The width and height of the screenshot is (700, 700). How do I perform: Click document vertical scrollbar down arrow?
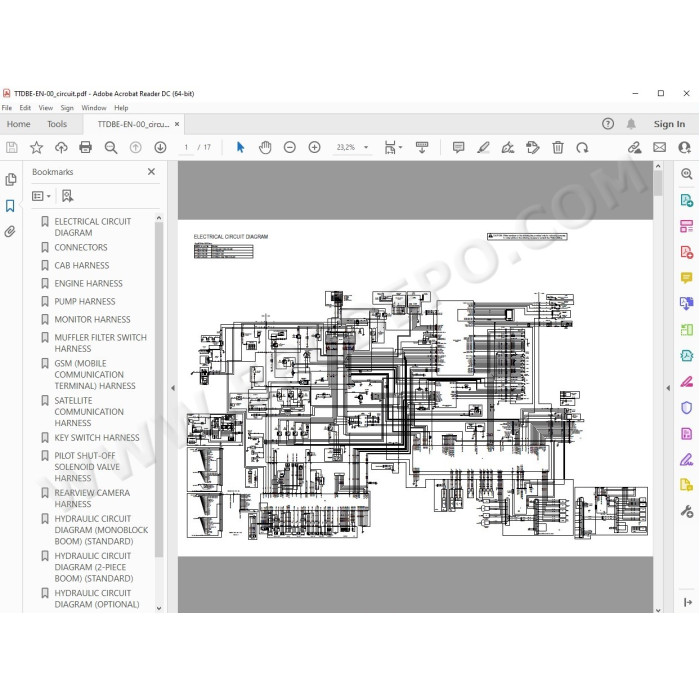click(658, 610)
